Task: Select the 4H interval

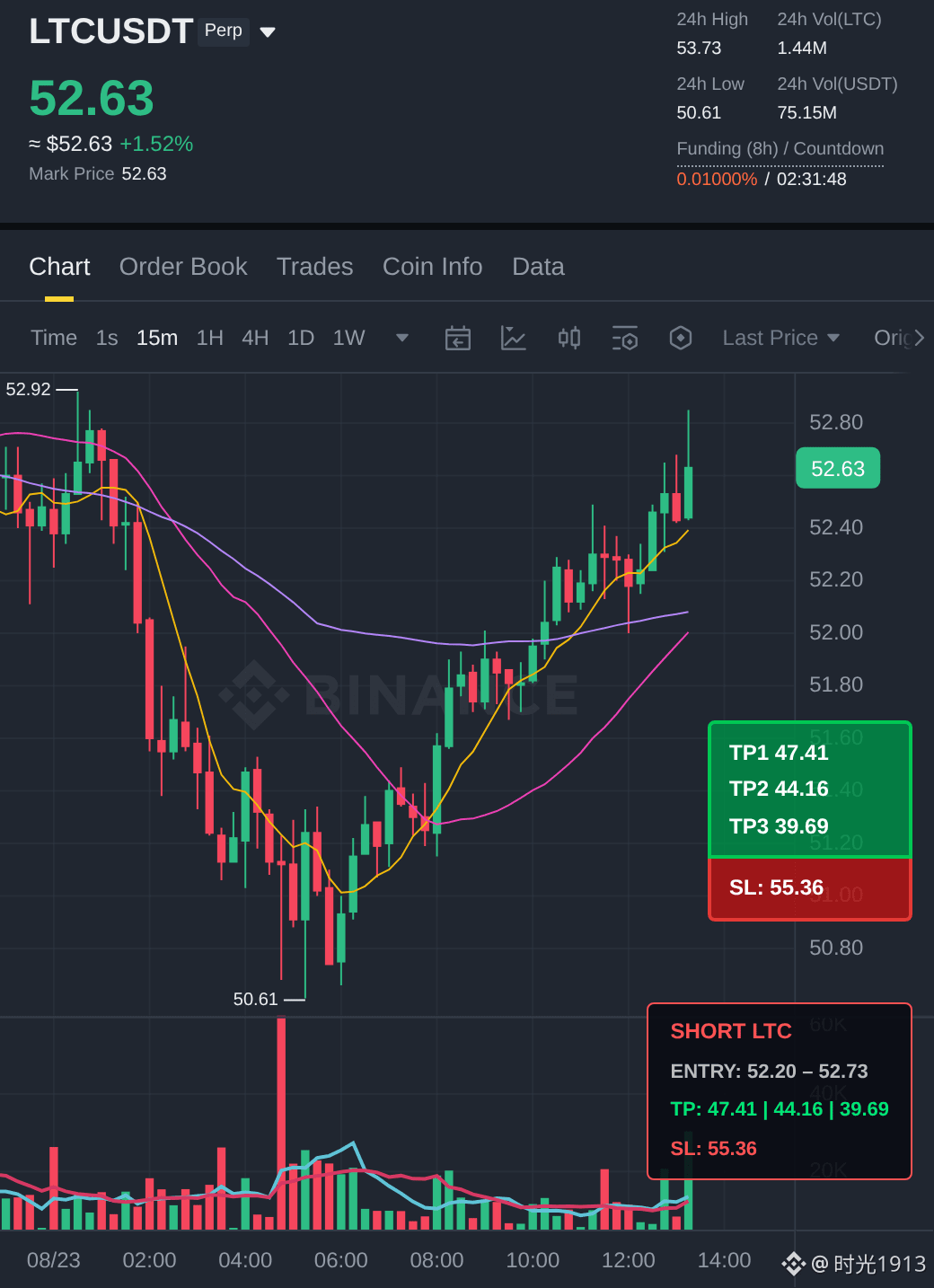Action: tap(255, 338)
